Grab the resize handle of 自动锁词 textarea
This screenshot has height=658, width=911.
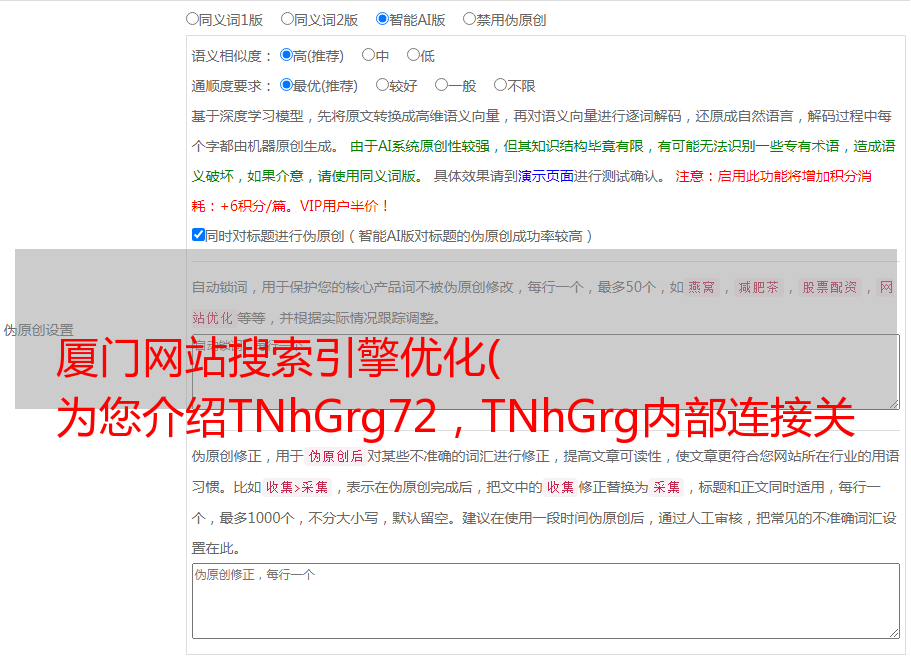point(894,403)
